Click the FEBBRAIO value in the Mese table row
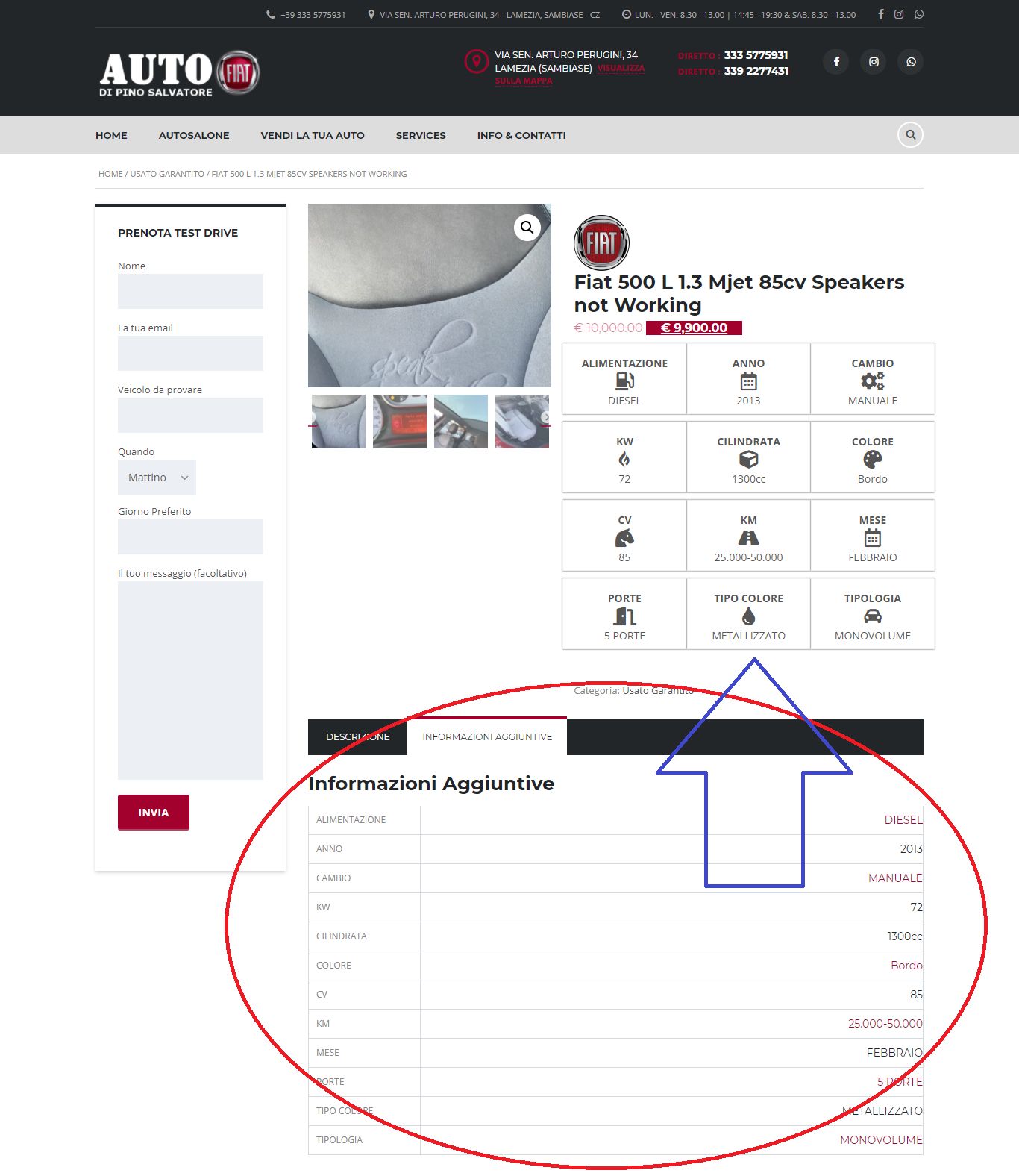 [894, 1052]
